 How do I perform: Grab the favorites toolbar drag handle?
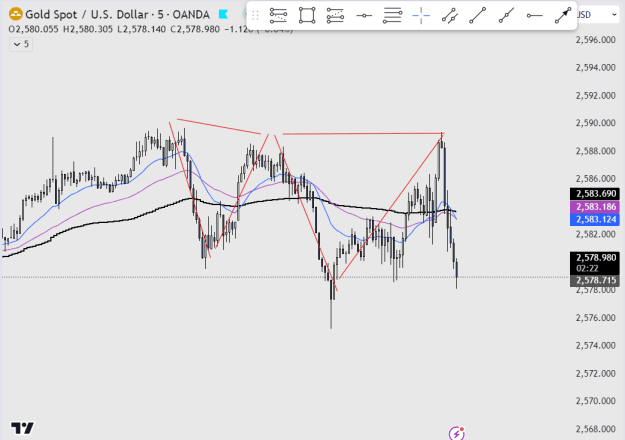[256, 16]
